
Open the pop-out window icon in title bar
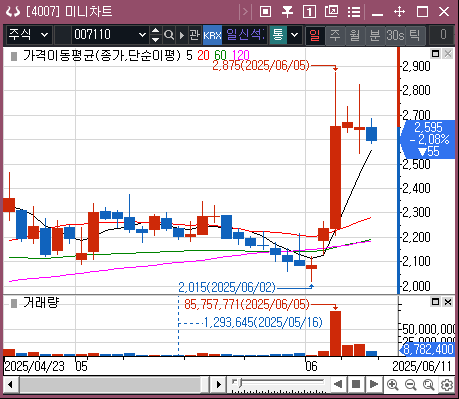click(x=331, y=12)
